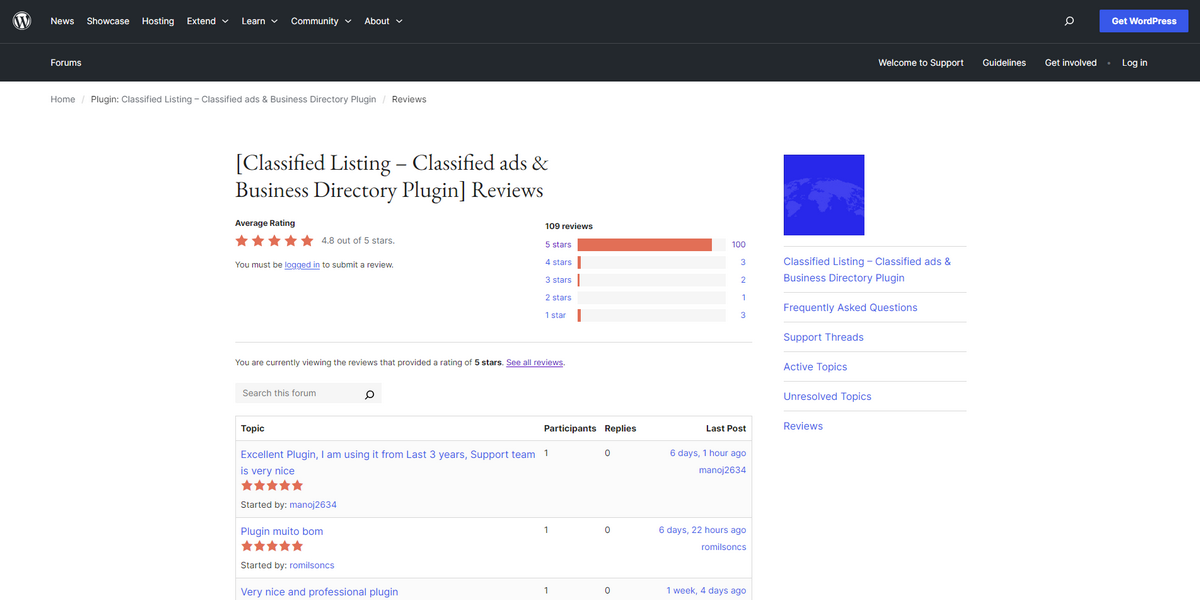Click the WordPress logo icon
Image resolution: width=1200 pixels, height=600 pixels.
22,21
